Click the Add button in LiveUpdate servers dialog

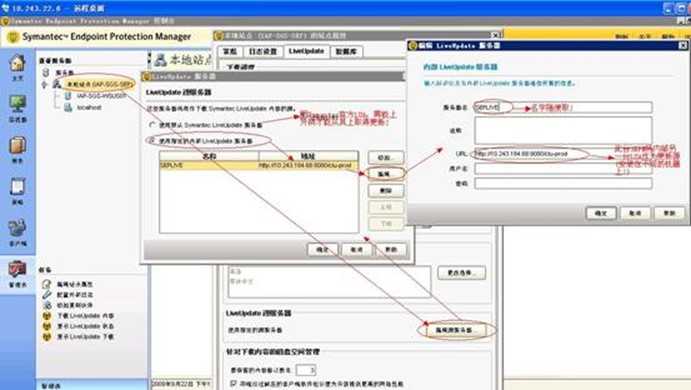(385, 157)
